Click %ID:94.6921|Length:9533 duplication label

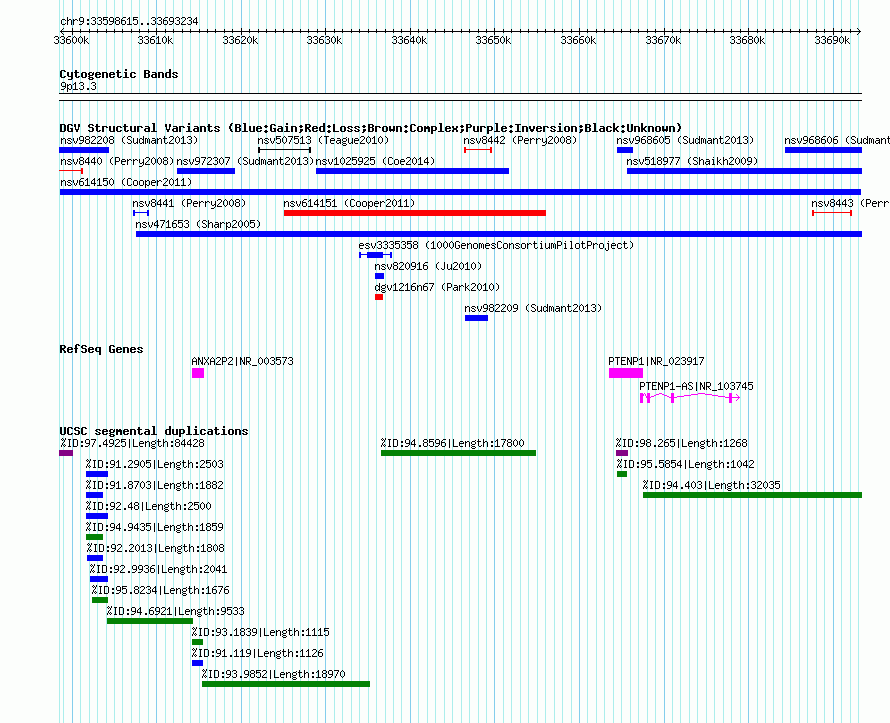[175, 611]
